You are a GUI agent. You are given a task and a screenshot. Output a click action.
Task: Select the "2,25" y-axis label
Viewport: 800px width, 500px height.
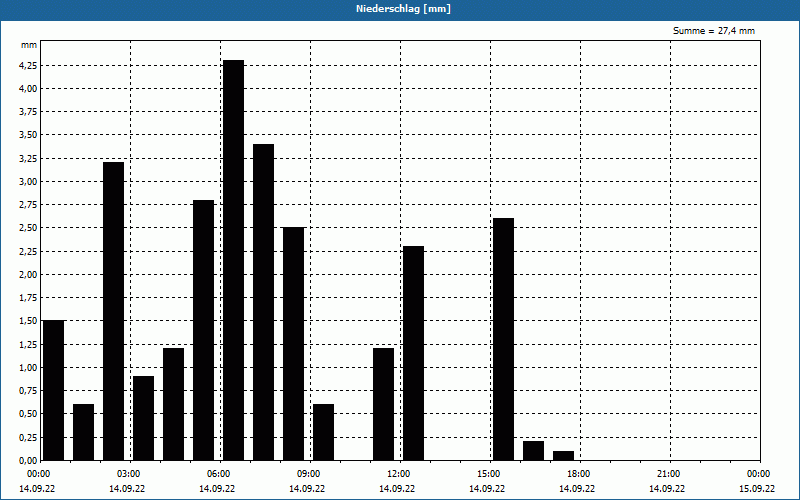[28, 251]
